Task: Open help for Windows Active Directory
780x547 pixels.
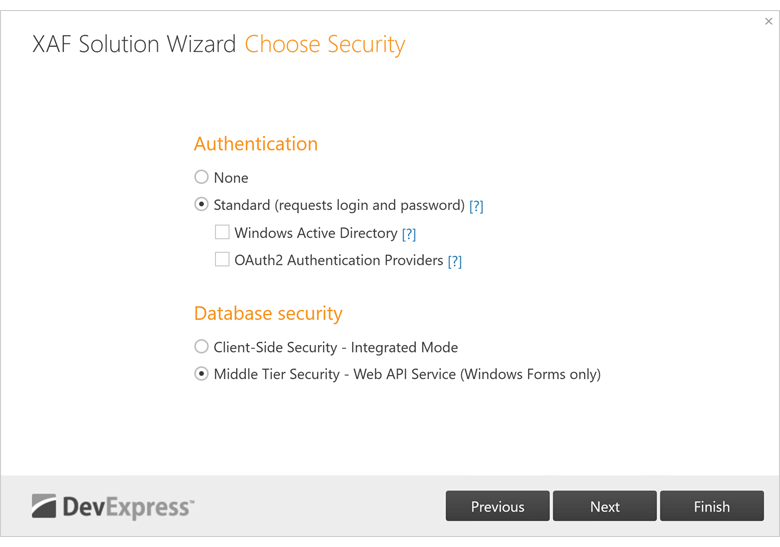Action: (408, 234)
